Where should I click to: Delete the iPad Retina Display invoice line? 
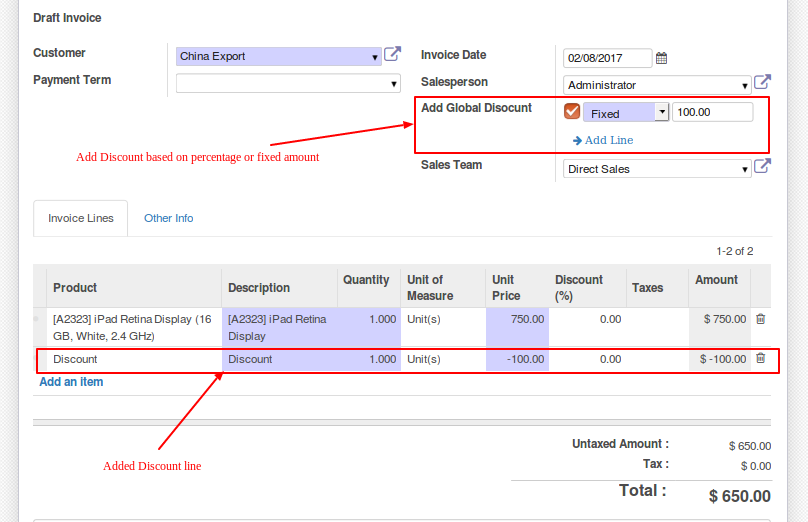760,319
